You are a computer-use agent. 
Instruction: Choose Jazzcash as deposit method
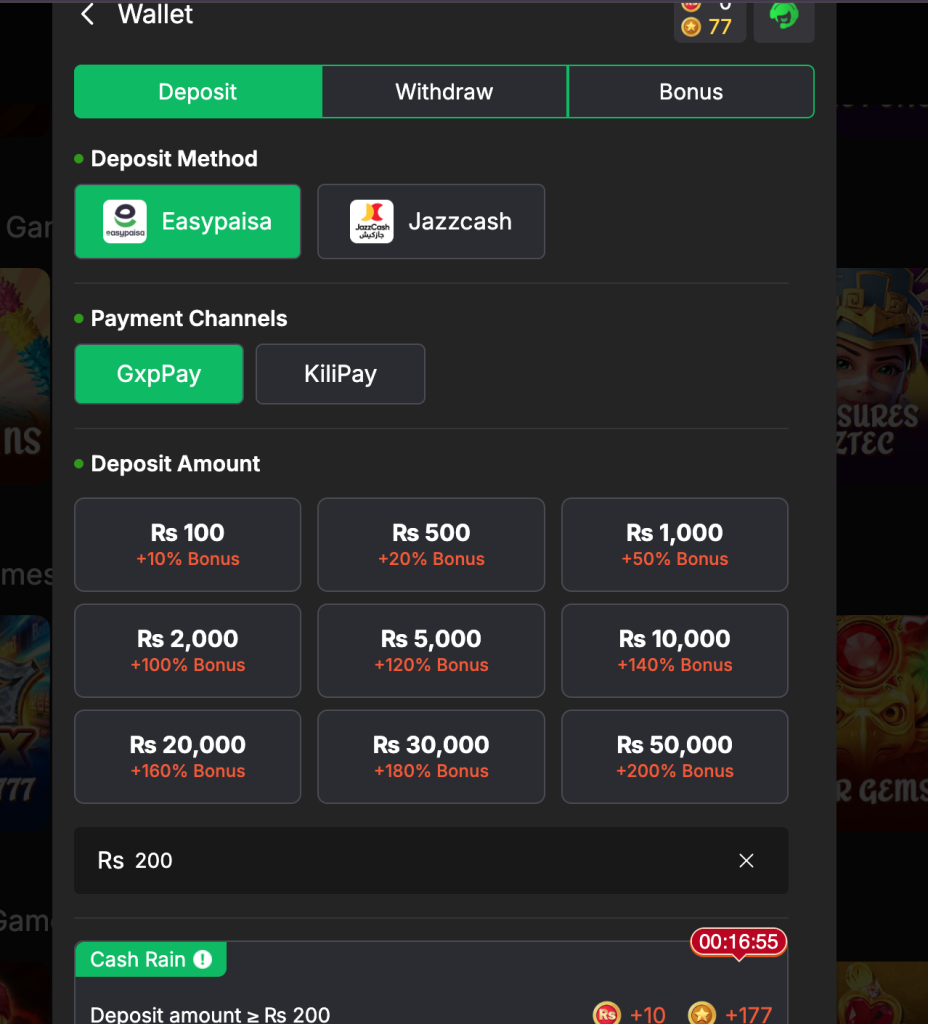(431, 221)
